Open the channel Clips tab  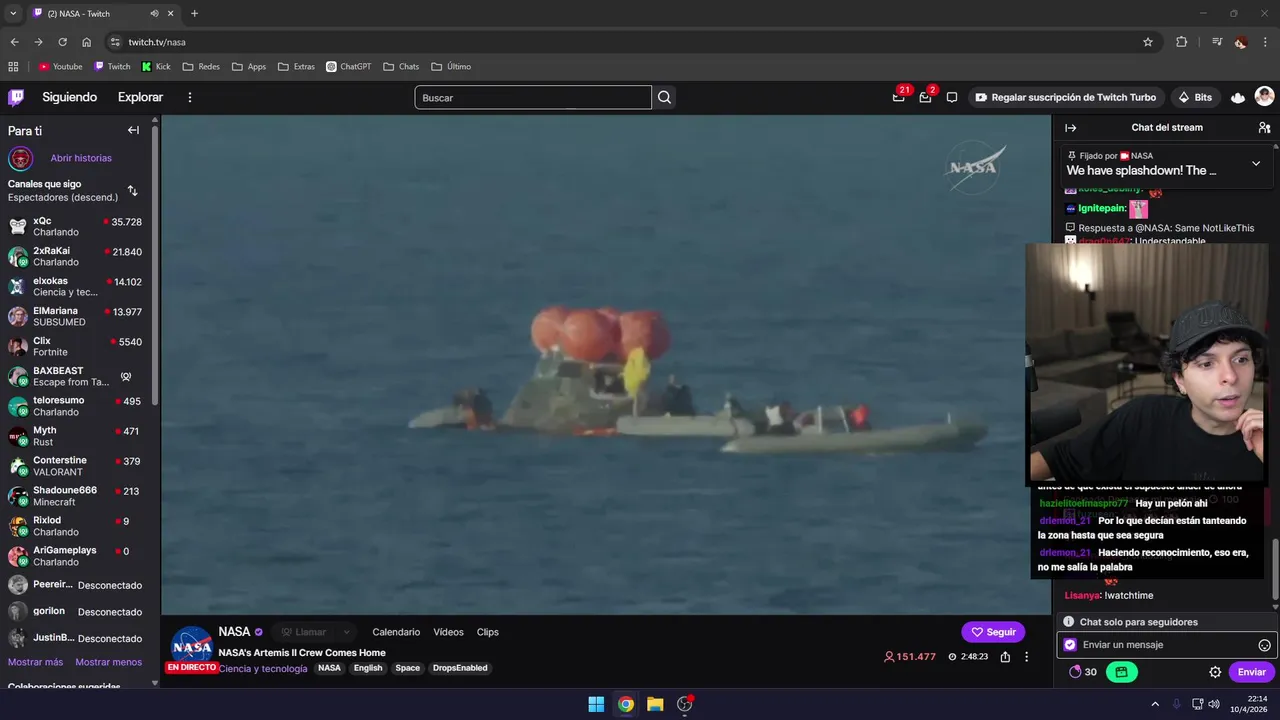pos(488,632)
